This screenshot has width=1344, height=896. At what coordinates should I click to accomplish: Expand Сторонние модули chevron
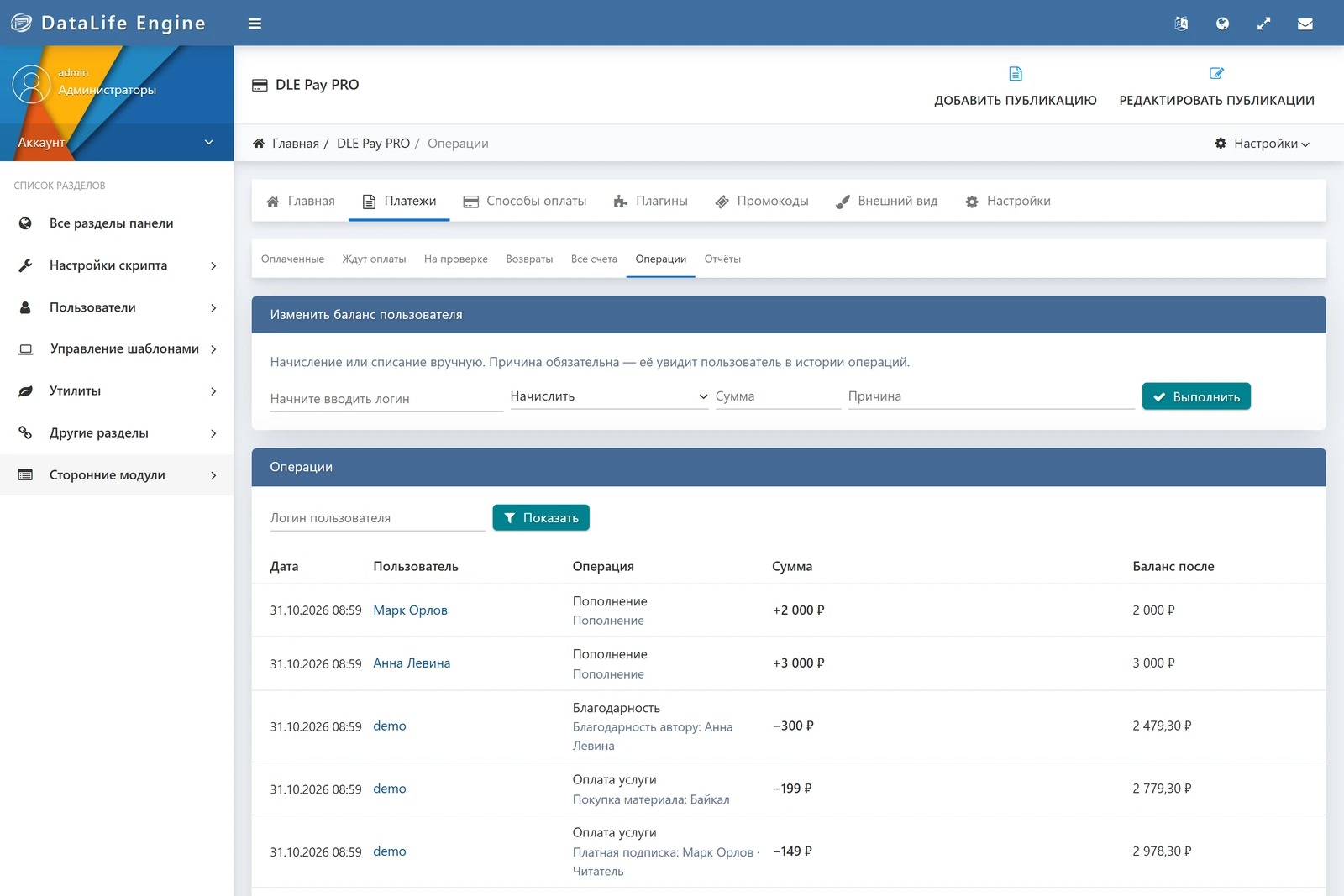click(213, 475)
